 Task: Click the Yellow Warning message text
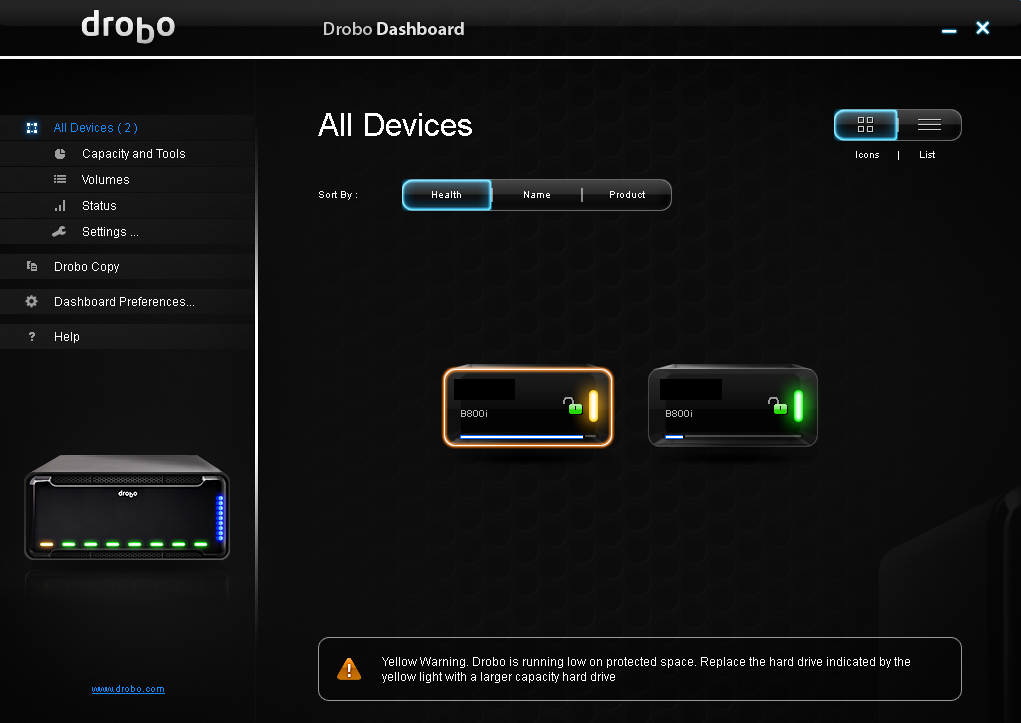(646, 669)
